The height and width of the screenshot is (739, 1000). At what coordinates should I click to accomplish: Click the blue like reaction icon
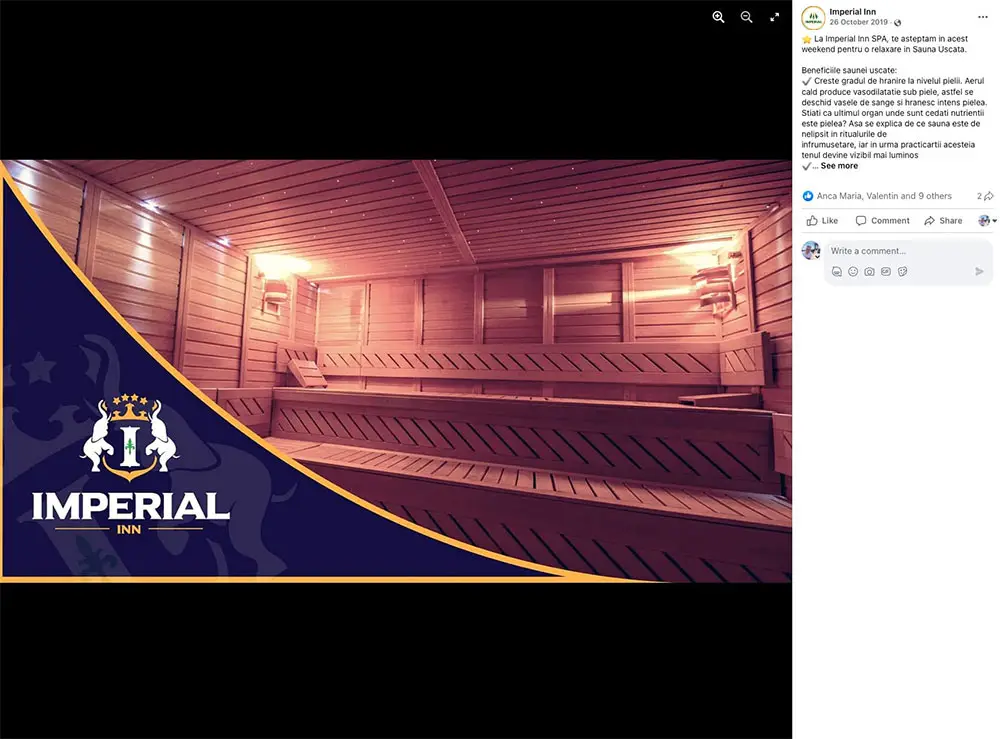(x=808, y=196)
